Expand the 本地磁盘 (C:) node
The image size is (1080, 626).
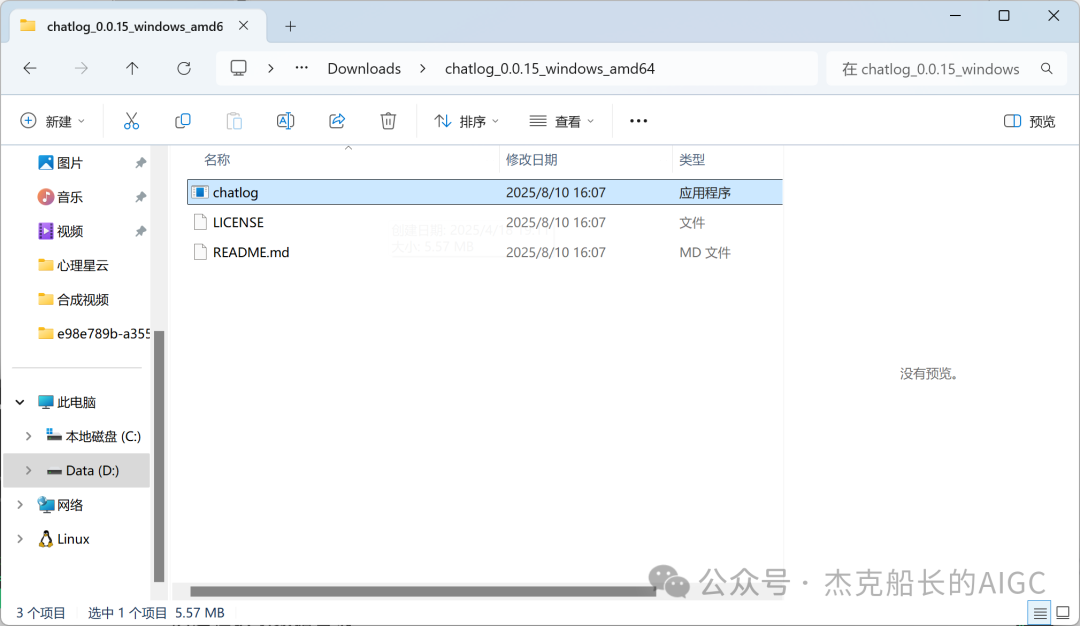[28, 437]
